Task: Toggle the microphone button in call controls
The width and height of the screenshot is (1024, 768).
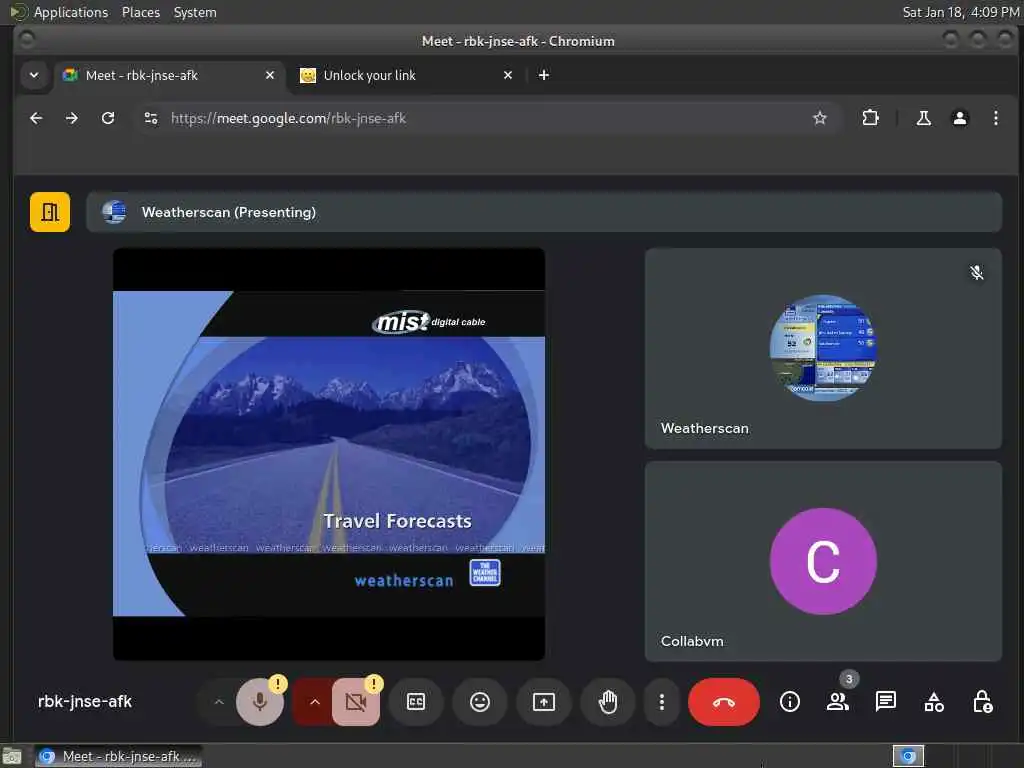Action: 260,702
